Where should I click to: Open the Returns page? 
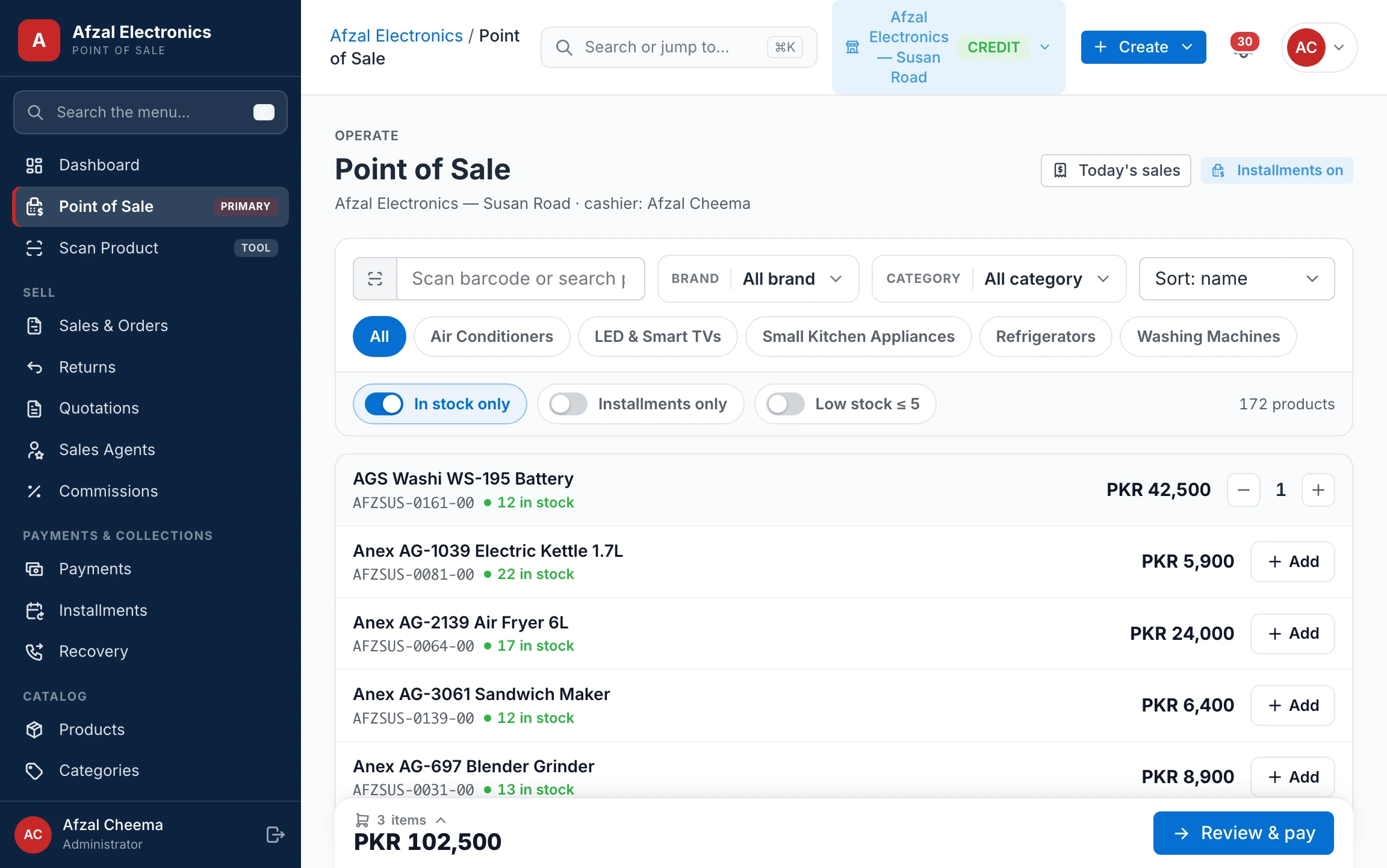click(150, 367)
